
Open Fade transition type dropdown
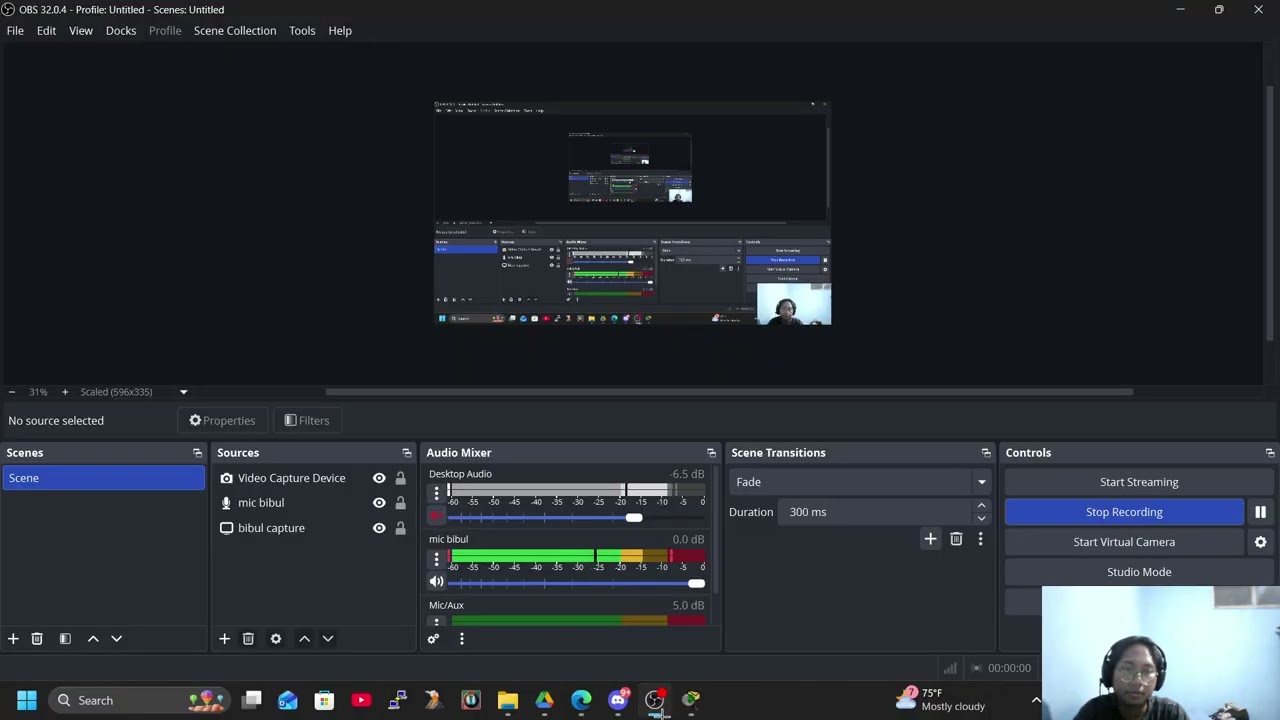tap(860, 482)
